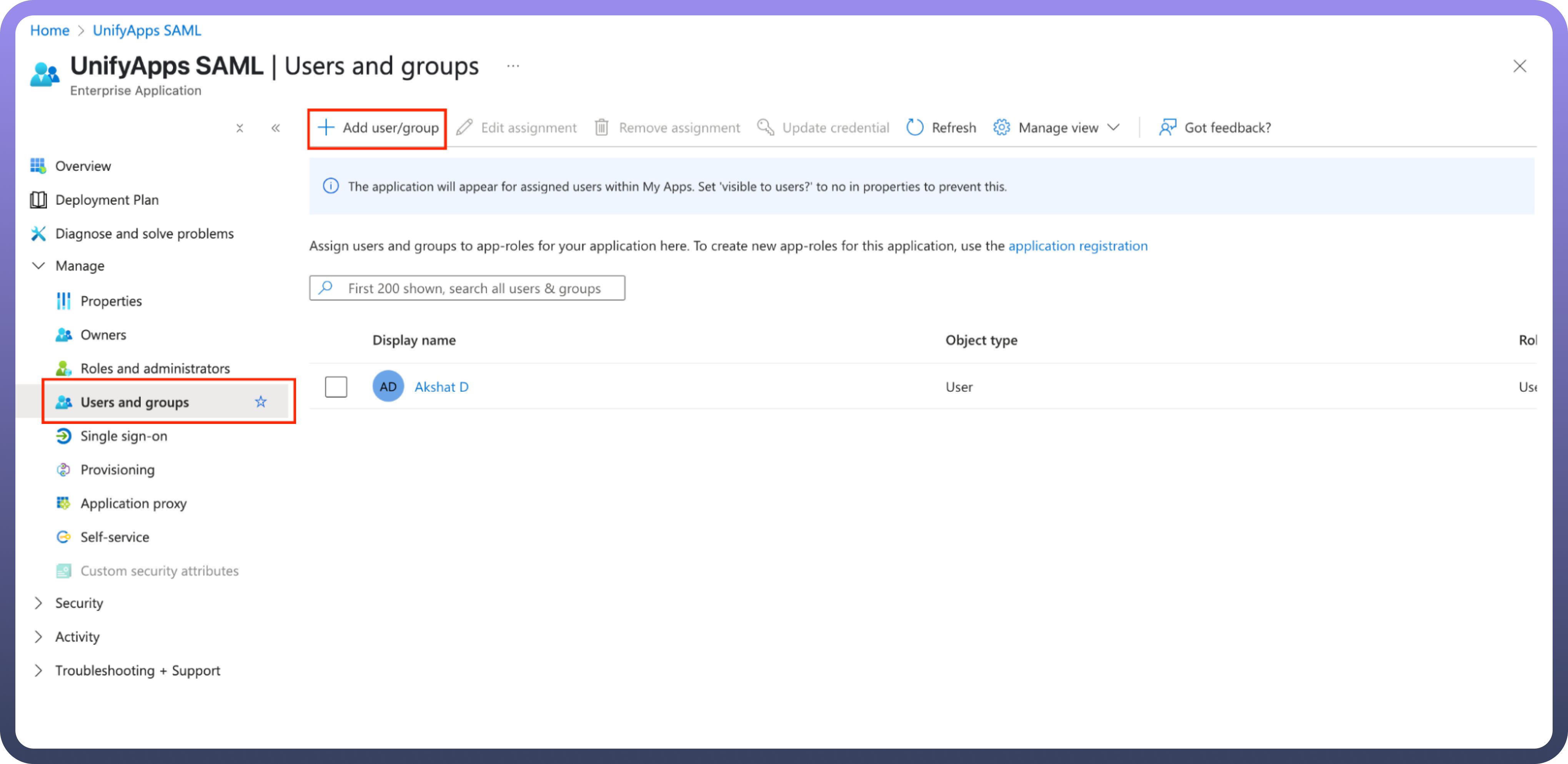
Task: Click the Got feedback person icon
Action: point(1167,127)
